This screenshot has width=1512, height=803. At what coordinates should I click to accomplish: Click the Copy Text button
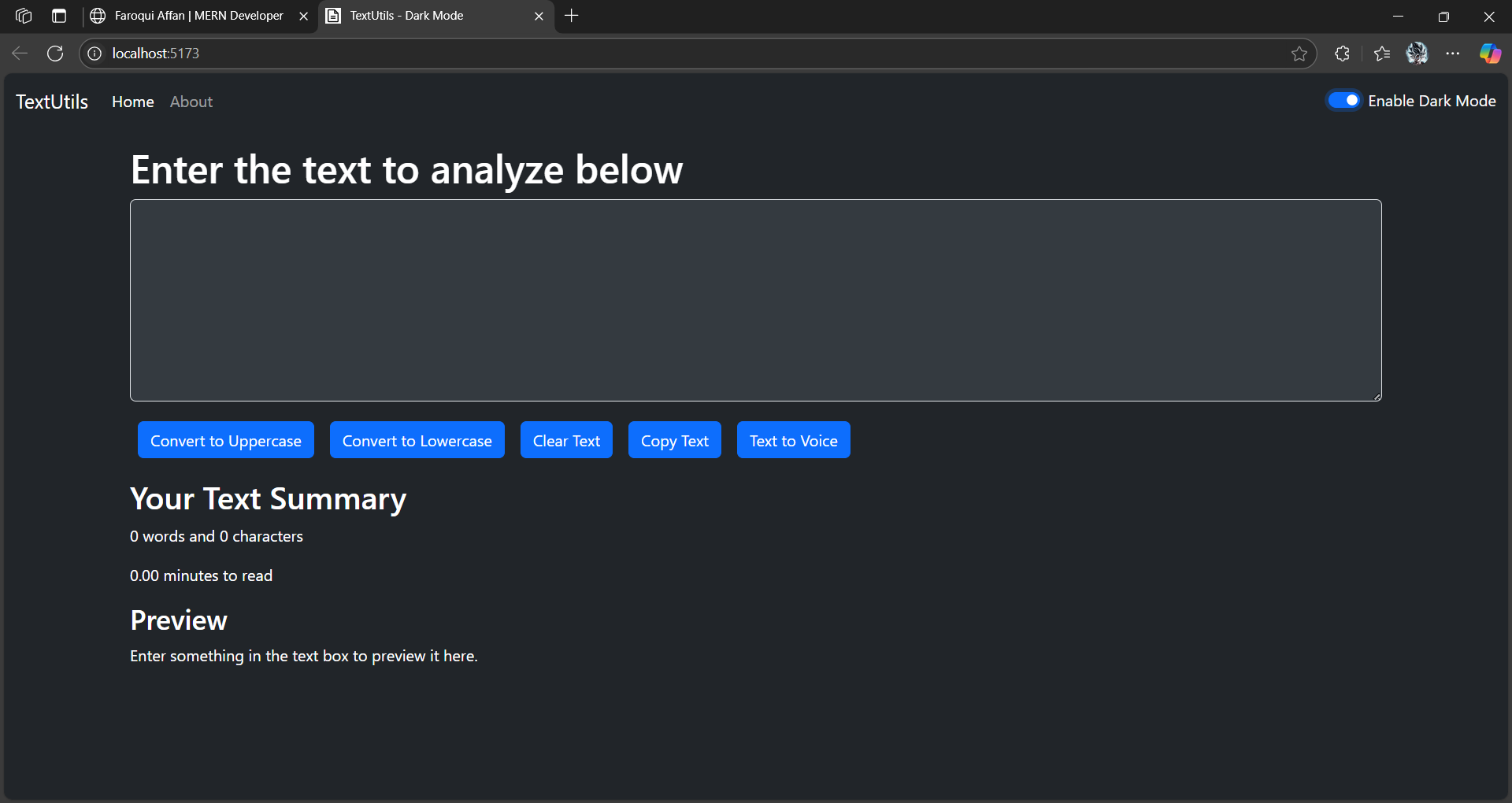[x=675, y=440]
